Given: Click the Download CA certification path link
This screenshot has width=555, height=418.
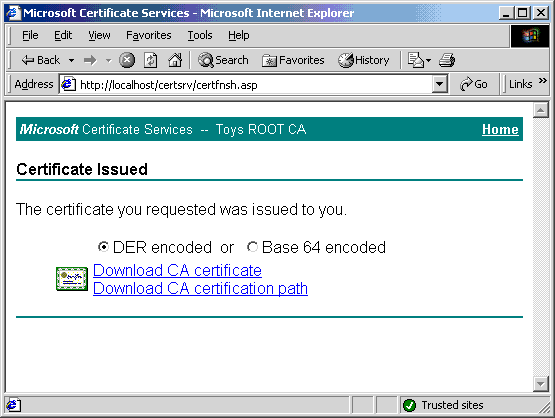Looking at the screenshot, I should [200, 288].
